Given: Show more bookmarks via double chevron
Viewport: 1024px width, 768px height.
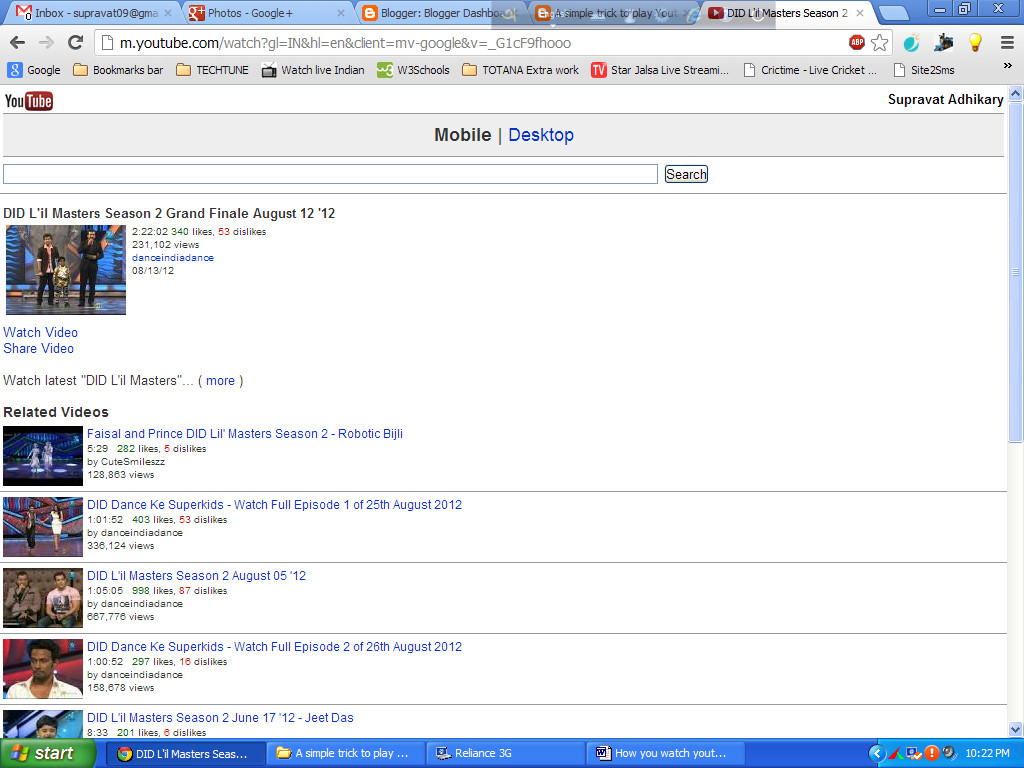Looking at the screenshot, I should 1008,67.
